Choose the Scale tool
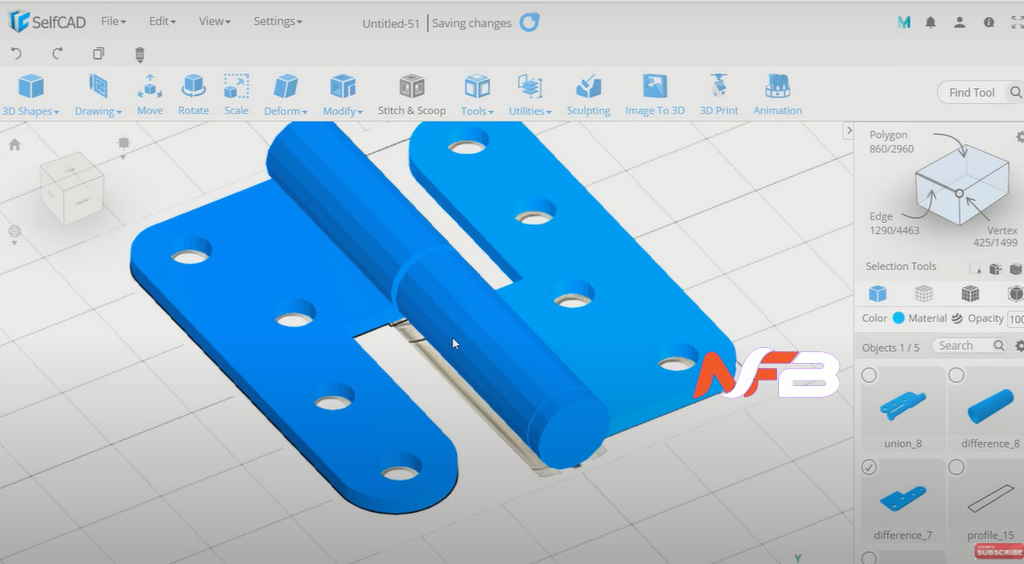 pos(236,95)
